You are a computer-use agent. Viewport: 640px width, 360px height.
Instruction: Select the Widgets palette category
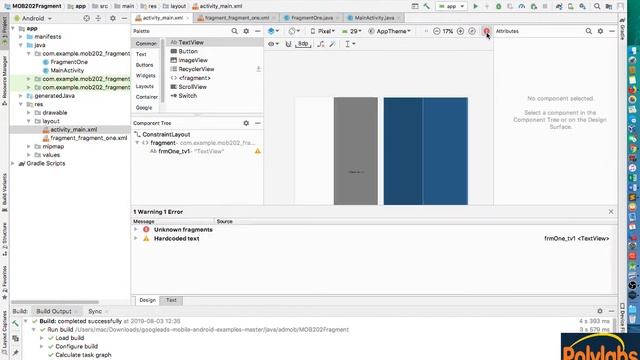tap(145, 76)
